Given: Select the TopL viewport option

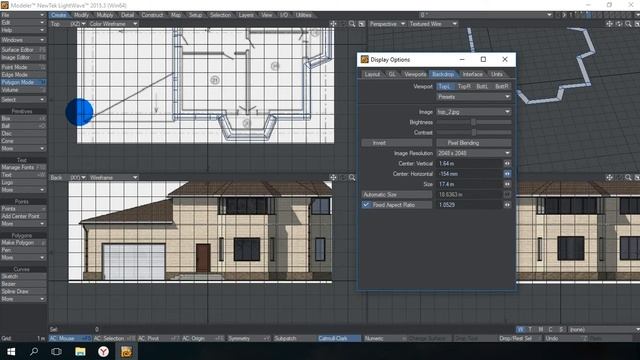Looking at the screenshot, I should tap(444, 86).
